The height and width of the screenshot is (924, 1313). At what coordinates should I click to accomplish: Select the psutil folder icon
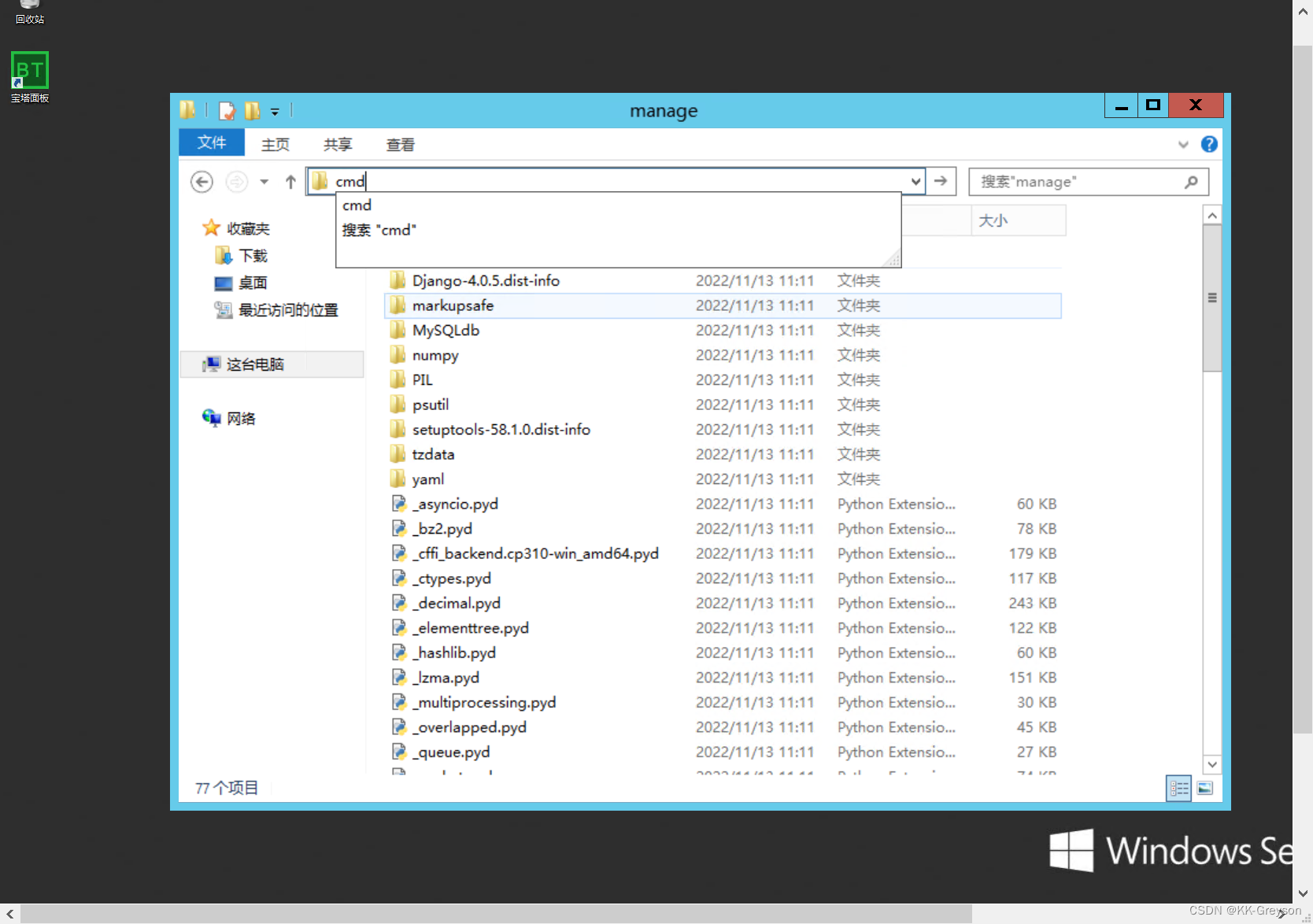coord(398,405)
